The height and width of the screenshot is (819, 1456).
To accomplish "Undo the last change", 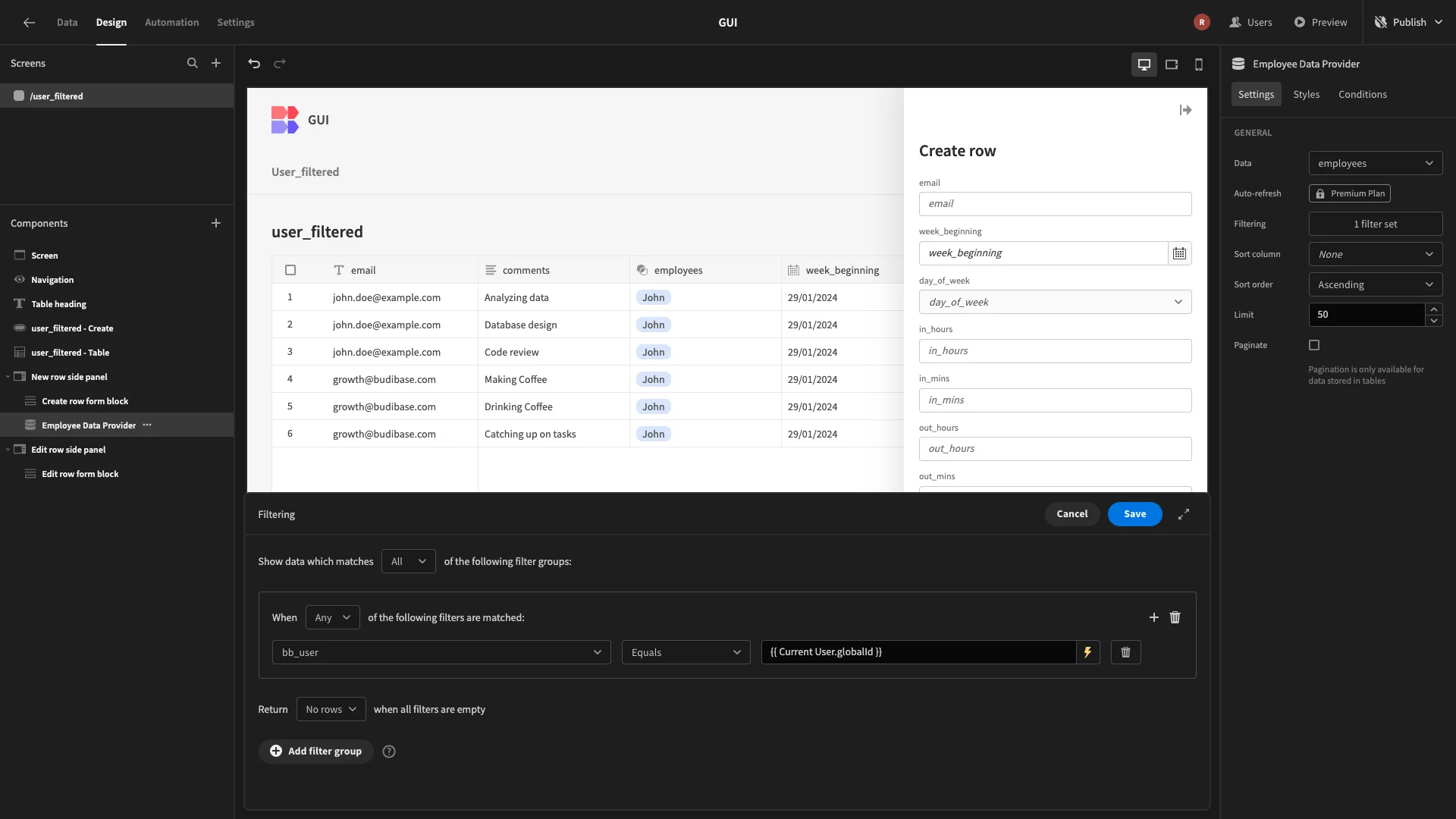I will [x=254, y=64].
